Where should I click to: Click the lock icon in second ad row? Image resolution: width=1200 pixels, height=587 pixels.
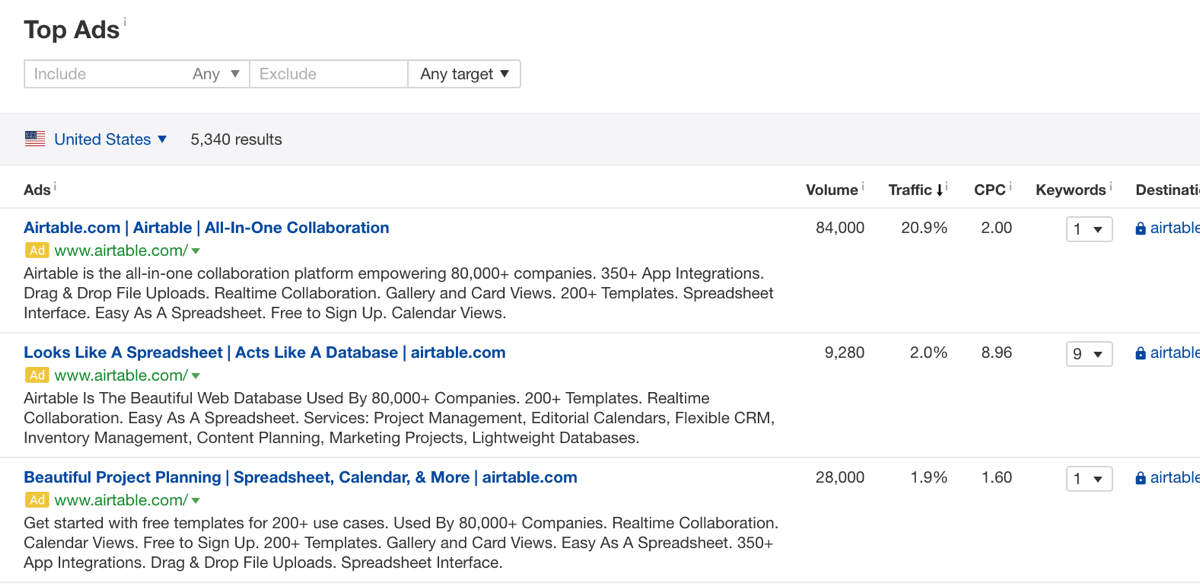[1141, 354]
